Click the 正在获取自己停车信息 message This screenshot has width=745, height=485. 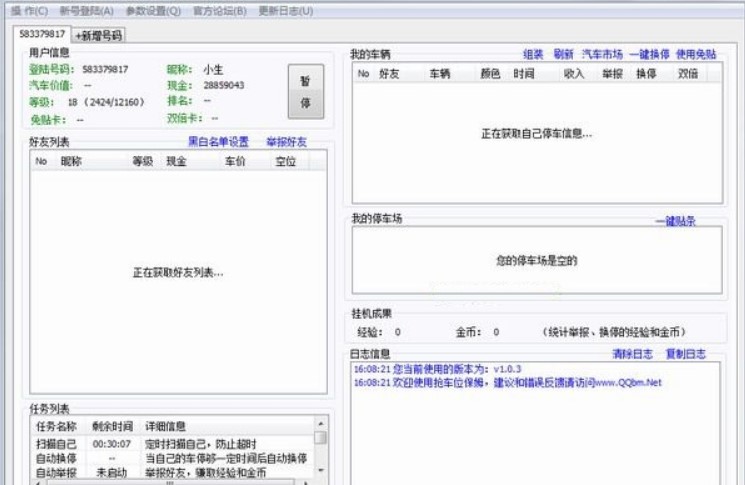537,134
